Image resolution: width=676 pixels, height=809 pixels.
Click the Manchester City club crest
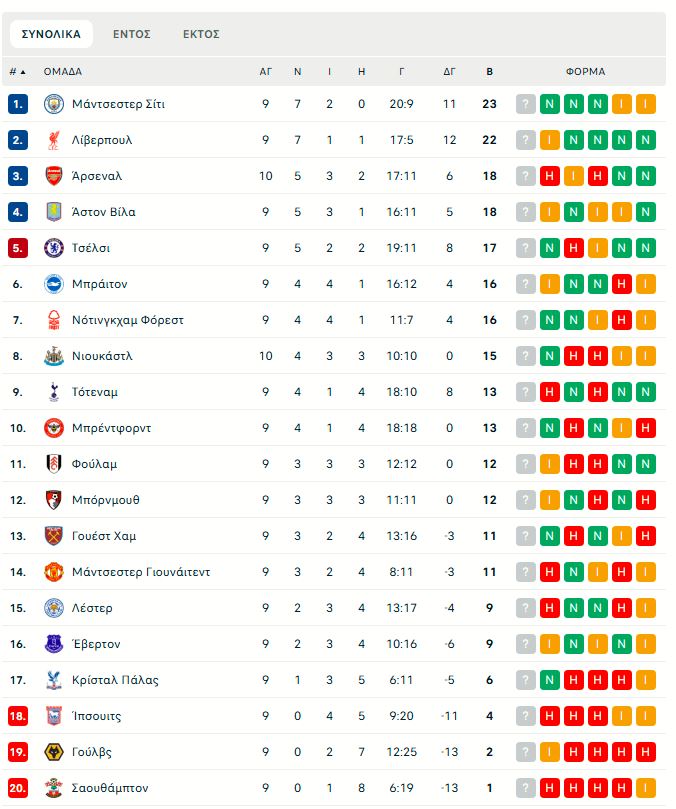pos(54,104)
